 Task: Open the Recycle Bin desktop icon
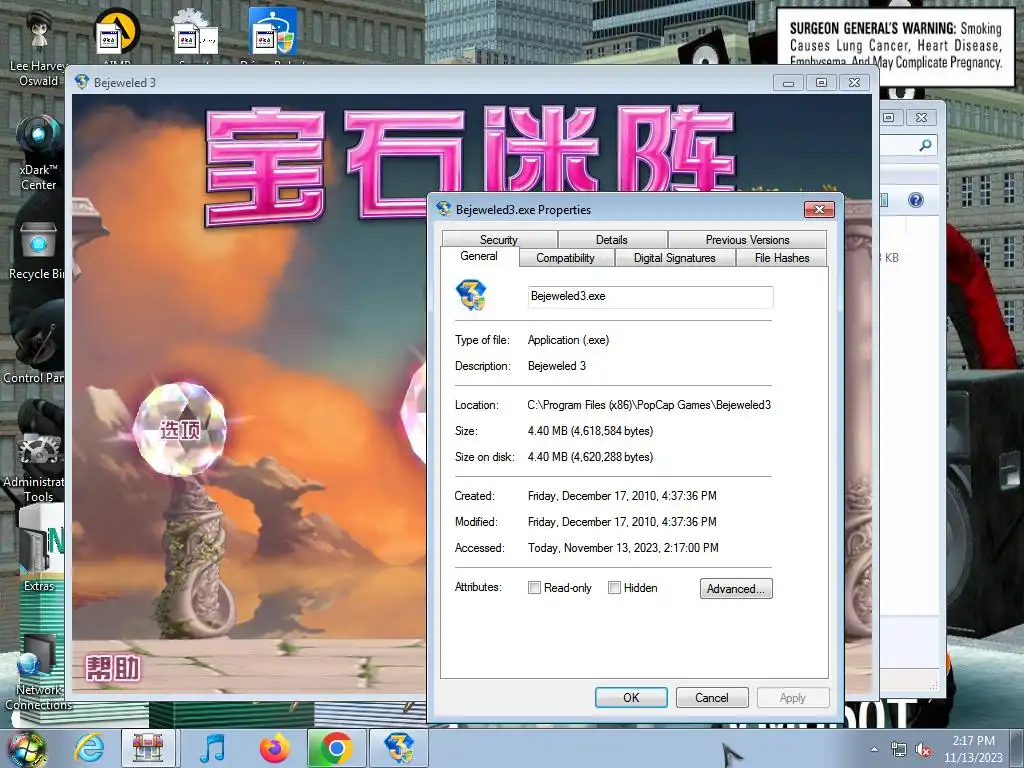pyautogui.click(x=37, y=251)
